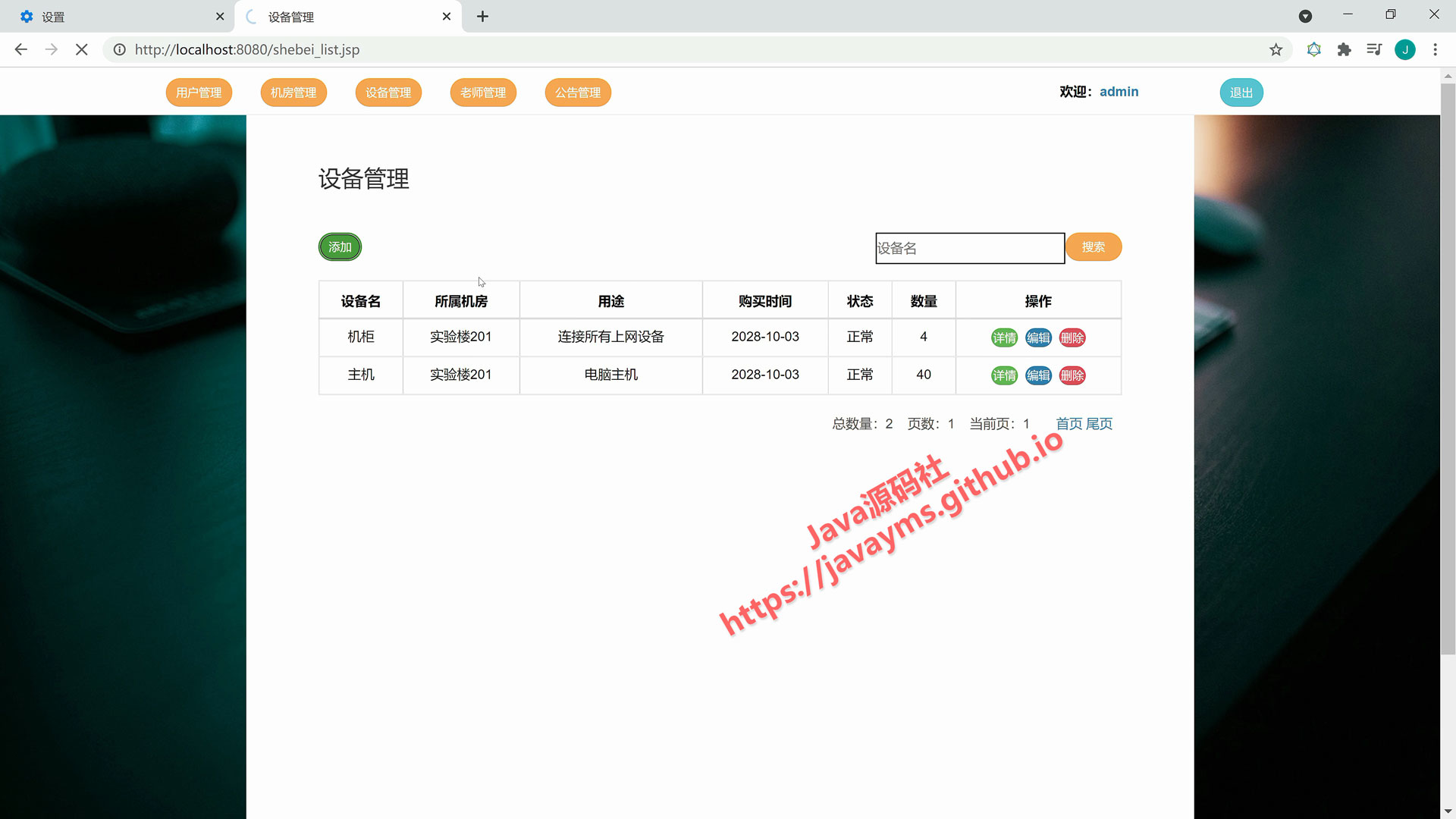Click the 机柜 device name cell

point(361,337)
